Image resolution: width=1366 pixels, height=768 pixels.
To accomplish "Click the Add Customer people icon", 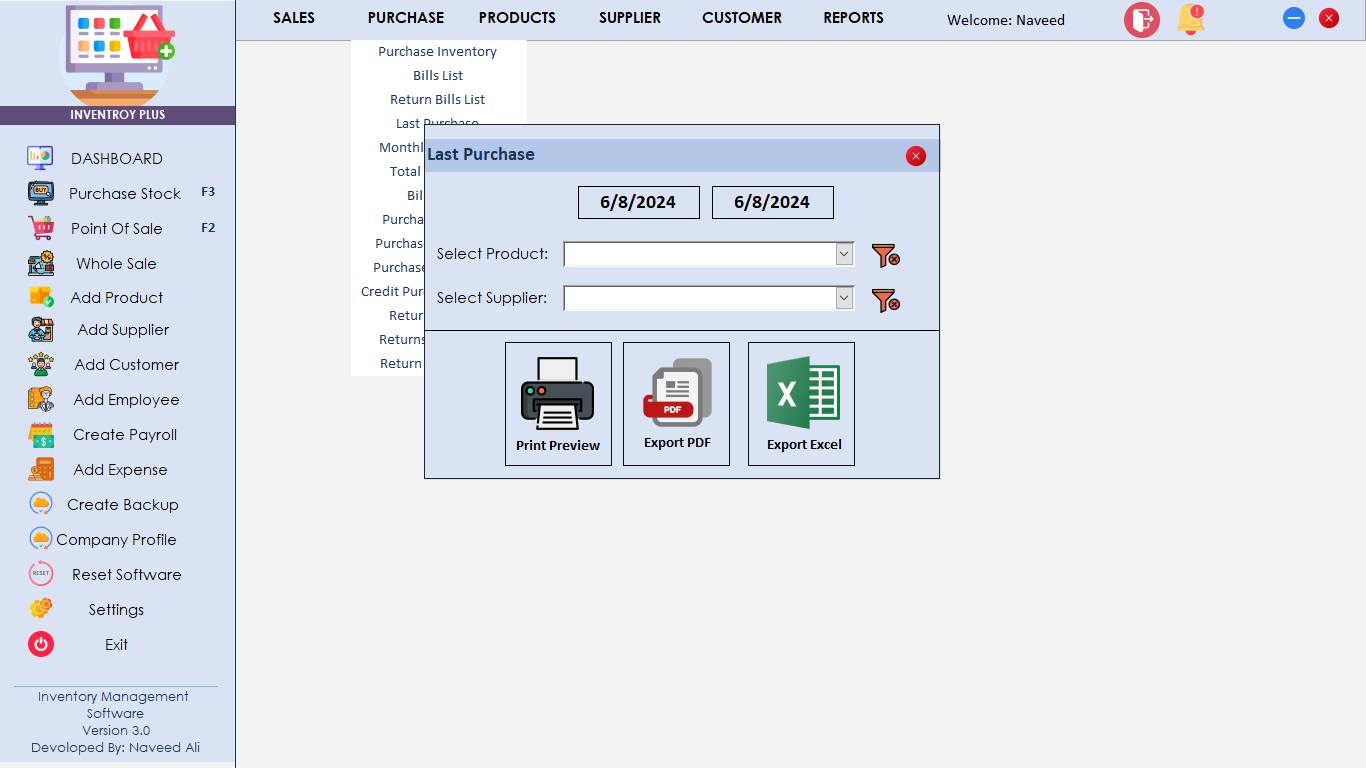I will click(40, 365).
